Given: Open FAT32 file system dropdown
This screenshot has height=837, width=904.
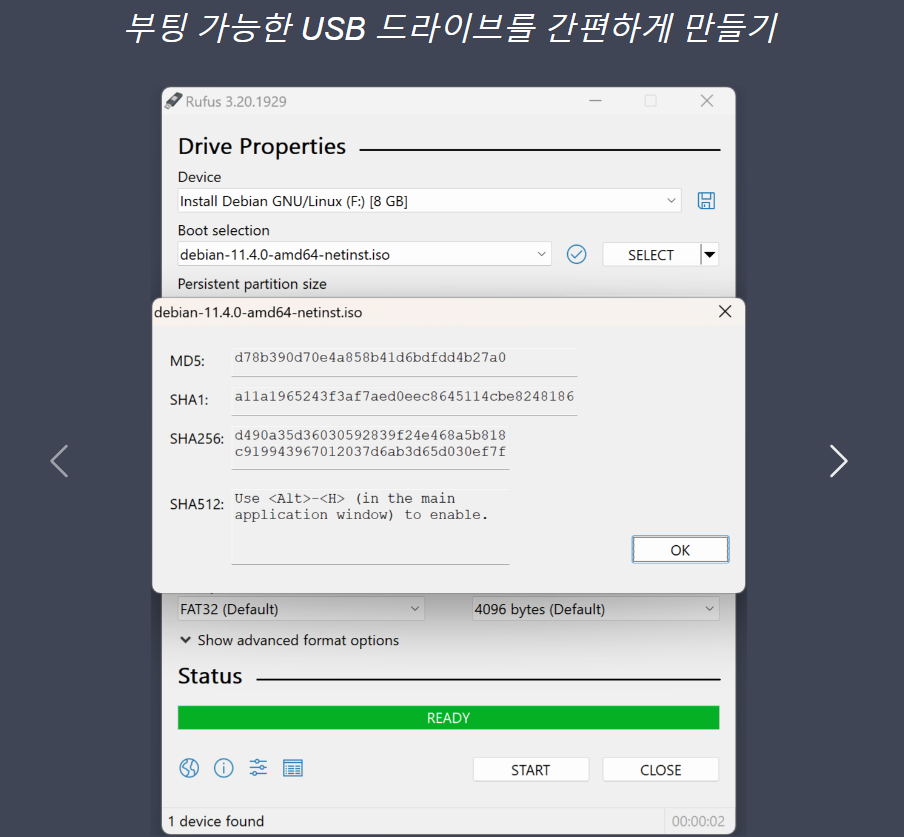Looking at the screenshot, I should (x=301, y=609).
